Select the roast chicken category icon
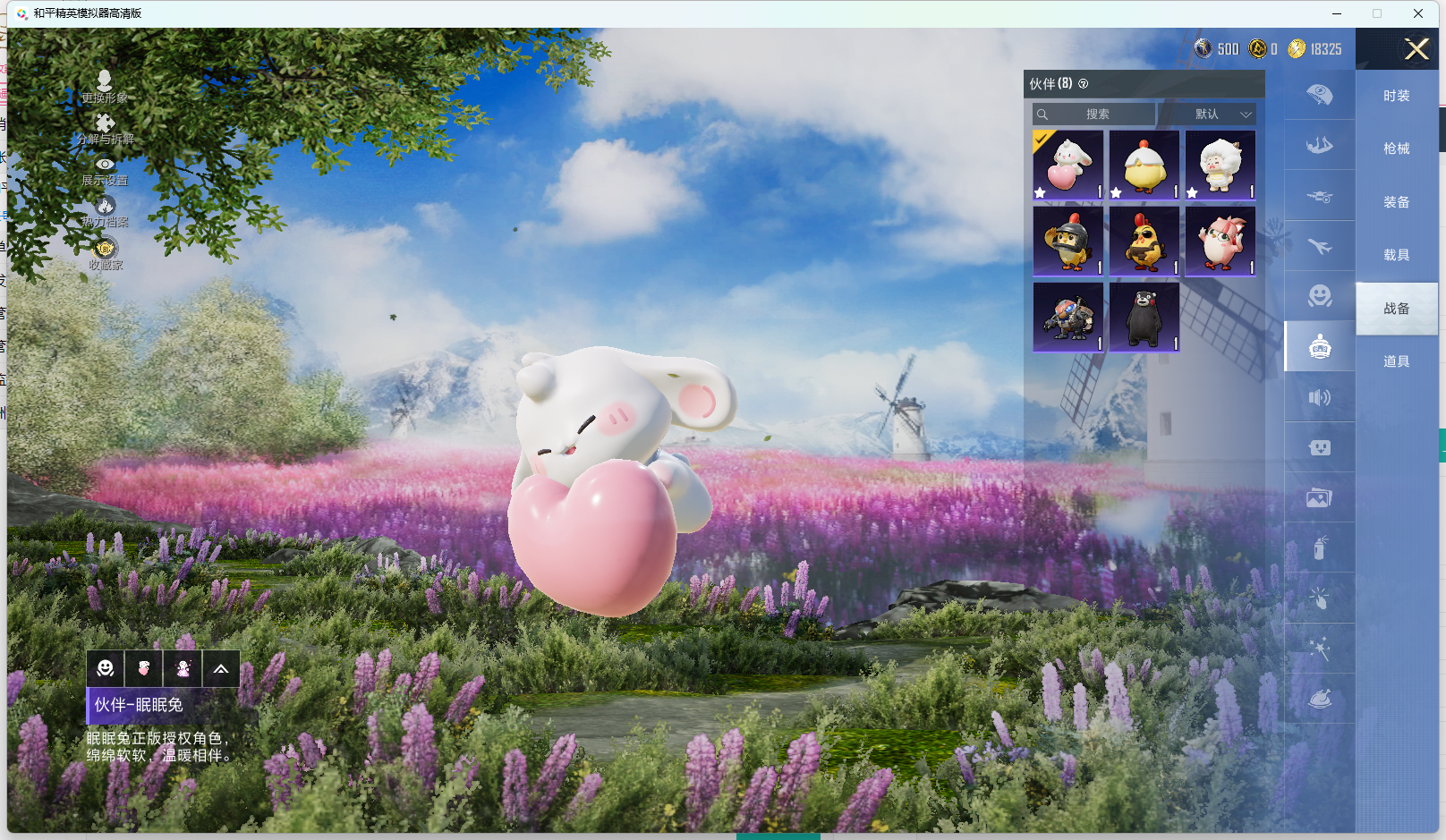Screen dimensions: 1446x840 tap(1319, 698)
